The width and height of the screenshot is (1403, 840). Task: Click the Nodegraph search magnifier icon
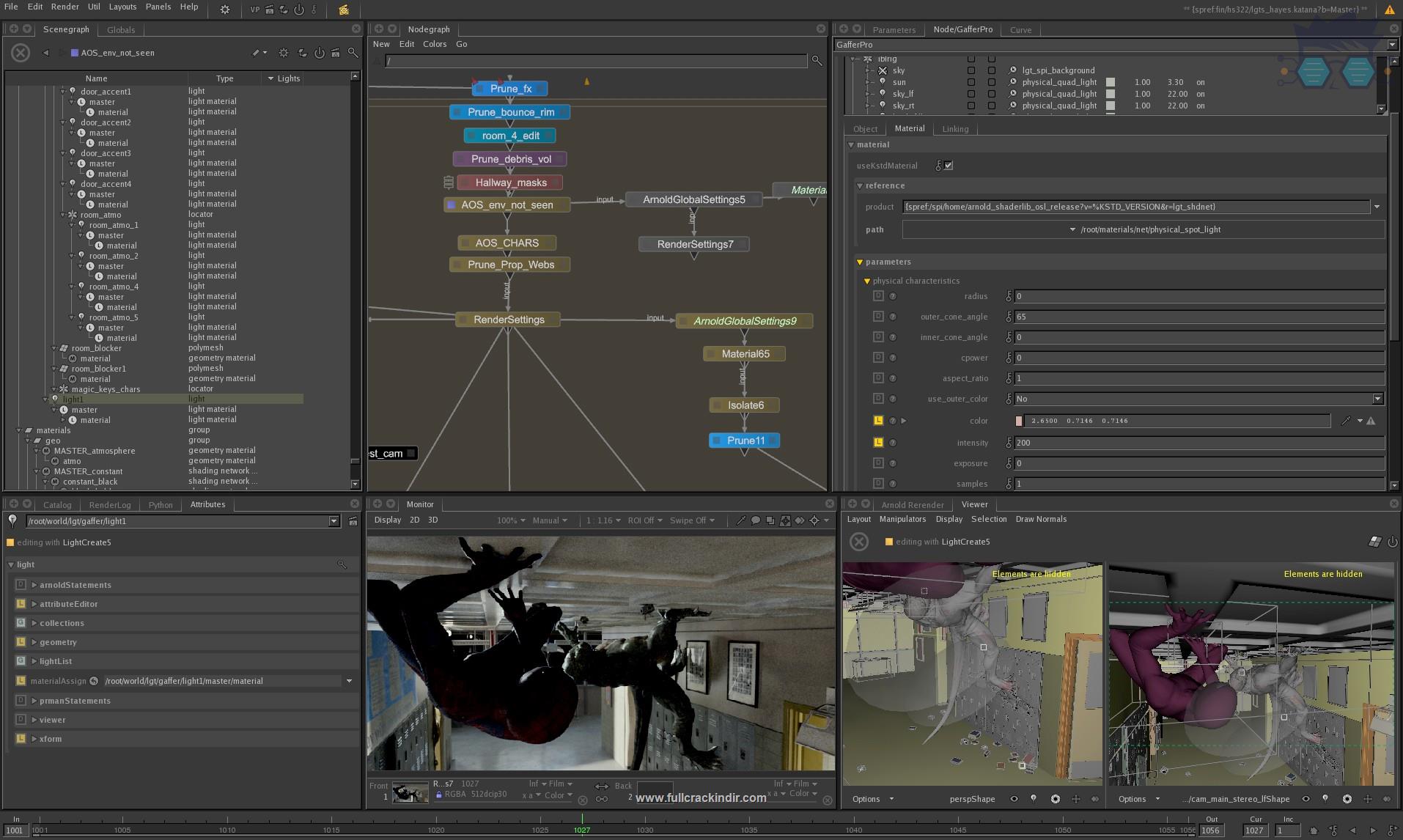click(x=817, y=61)
